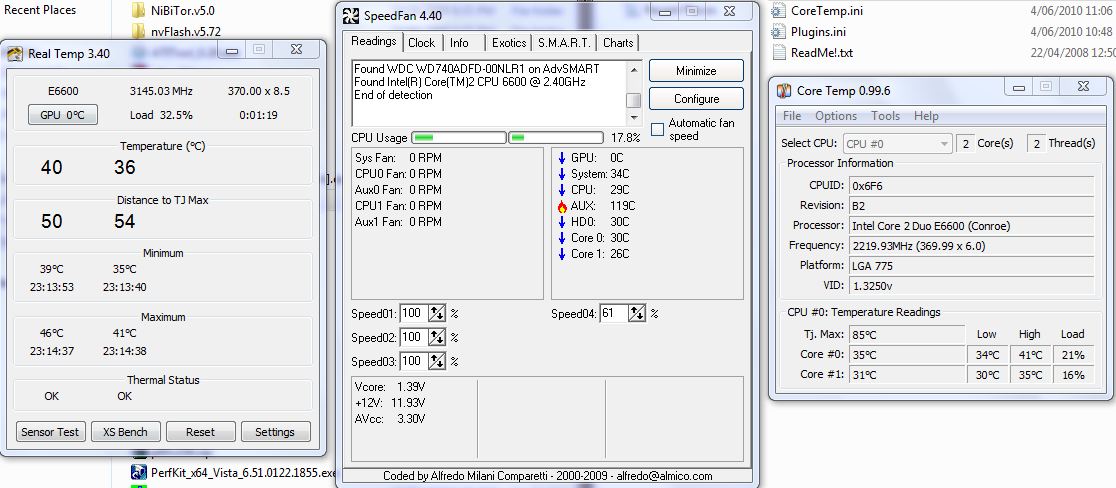Screen dimensions: 1116x488
Task: Click the Speed01 value field
Action: 414,313
